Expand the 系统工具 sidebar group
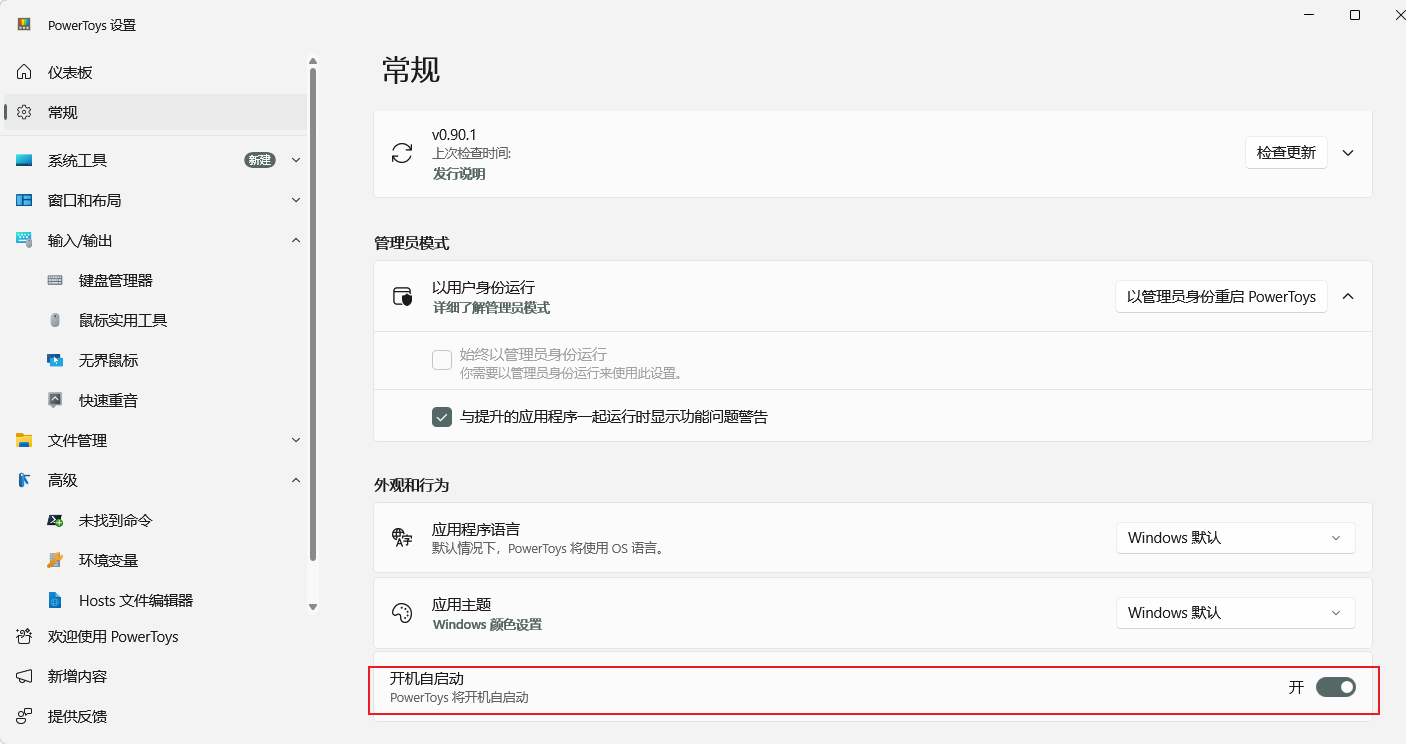Viewport: 1406px width, 744px height. pyautogui.click(x=296, y=160)
